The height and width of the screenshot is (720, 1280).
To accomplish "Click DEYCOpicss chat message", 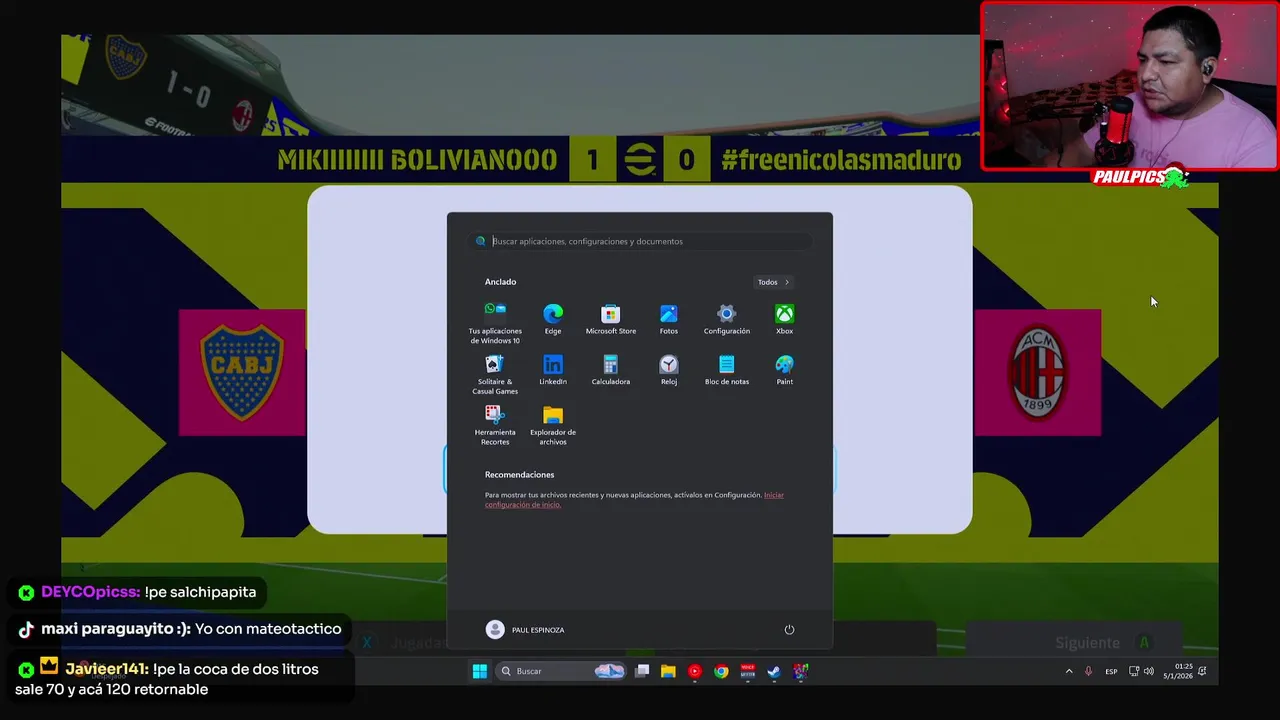I will (137, 592).
